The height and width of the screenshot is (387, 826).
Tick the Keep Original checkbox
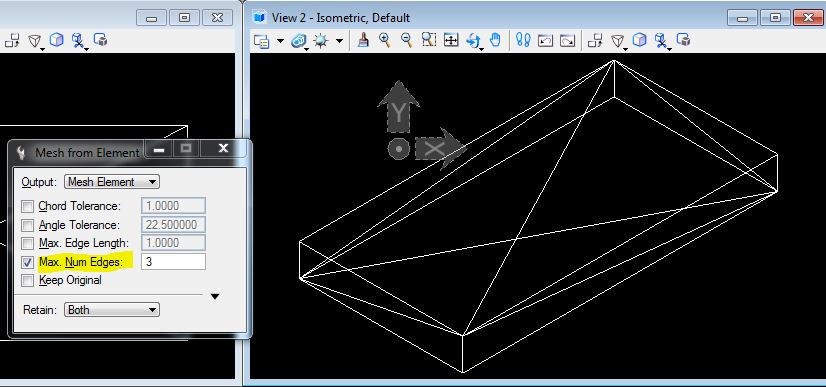click(x=27, y=280)
